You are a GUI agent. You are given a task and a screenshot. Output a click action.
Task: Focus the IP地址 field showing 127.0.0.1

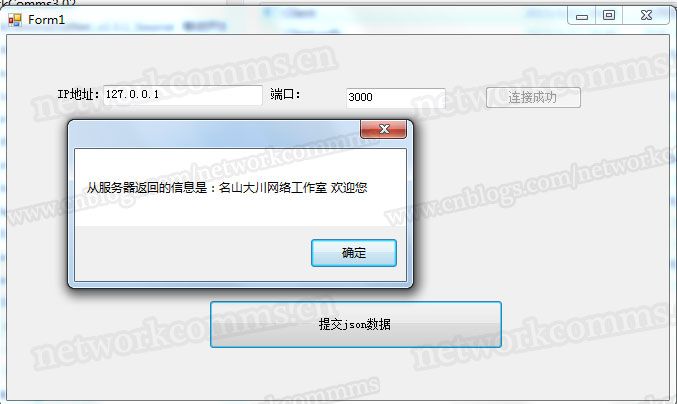tap(183, 95)
